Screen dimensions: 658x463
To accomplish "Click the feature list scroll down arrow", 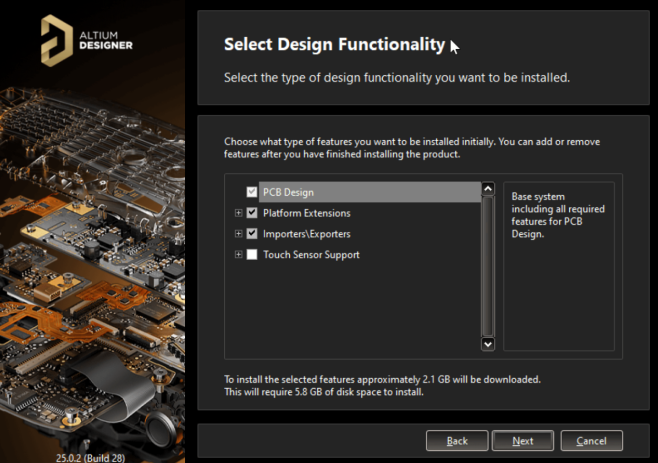I will (x=488, y=343).
